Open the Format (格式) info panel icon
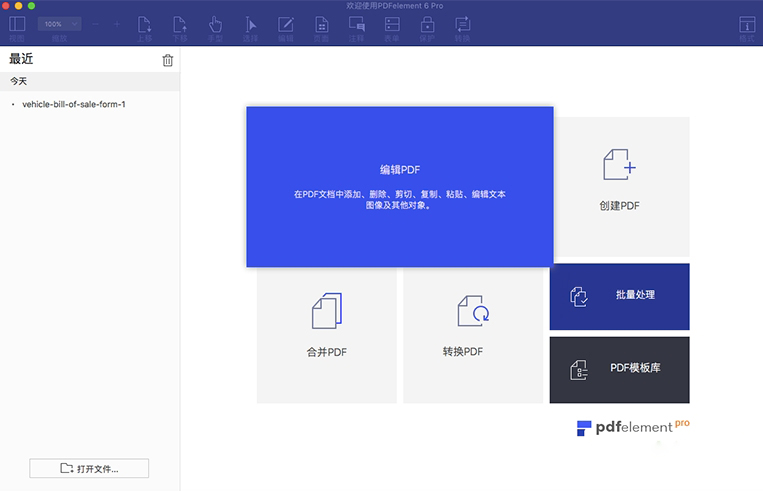 pos(747,24)
